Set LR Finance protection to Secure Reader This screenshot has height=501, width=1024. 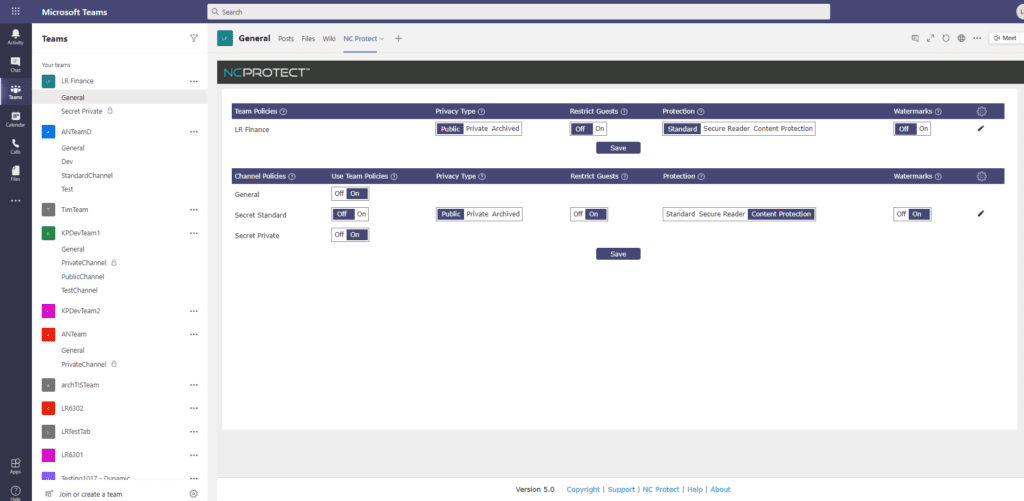coord(726,129)
